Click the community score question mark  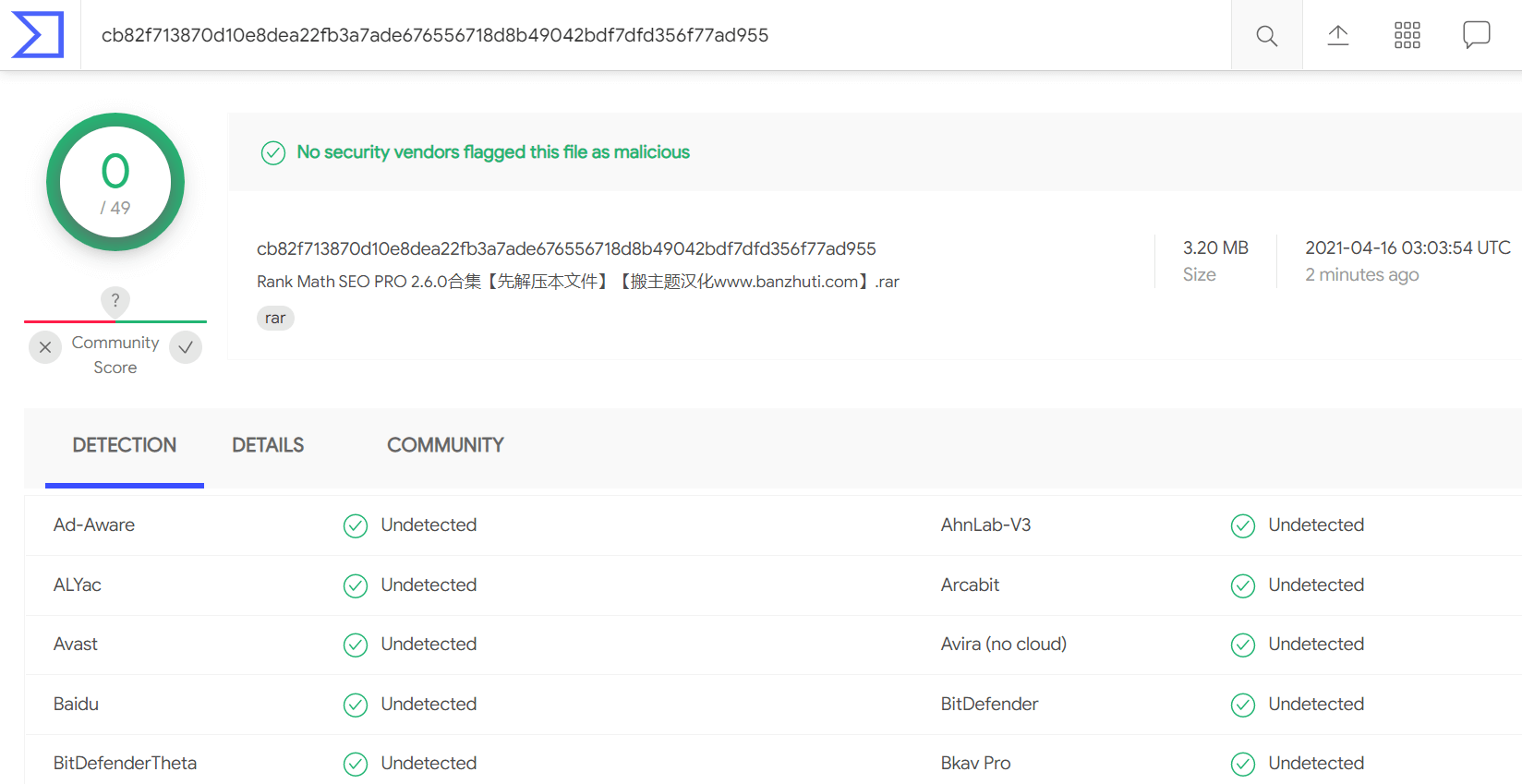(115, 300)
